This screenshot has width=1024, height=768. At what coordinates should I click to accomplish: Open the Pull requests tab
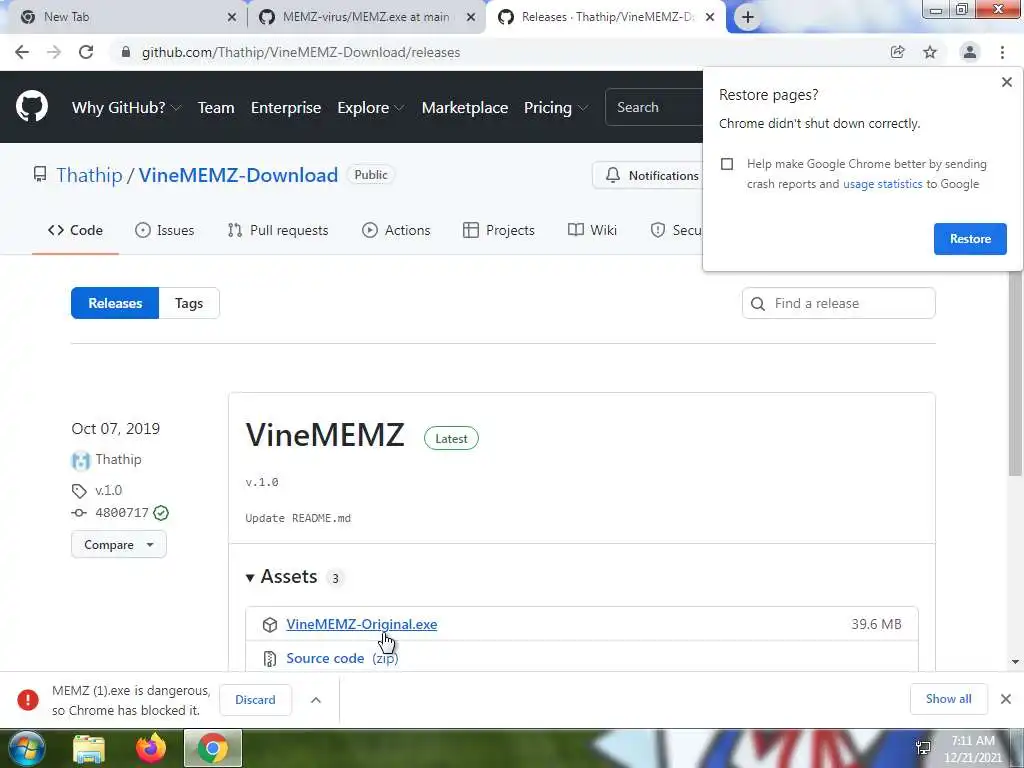(278, 230)
